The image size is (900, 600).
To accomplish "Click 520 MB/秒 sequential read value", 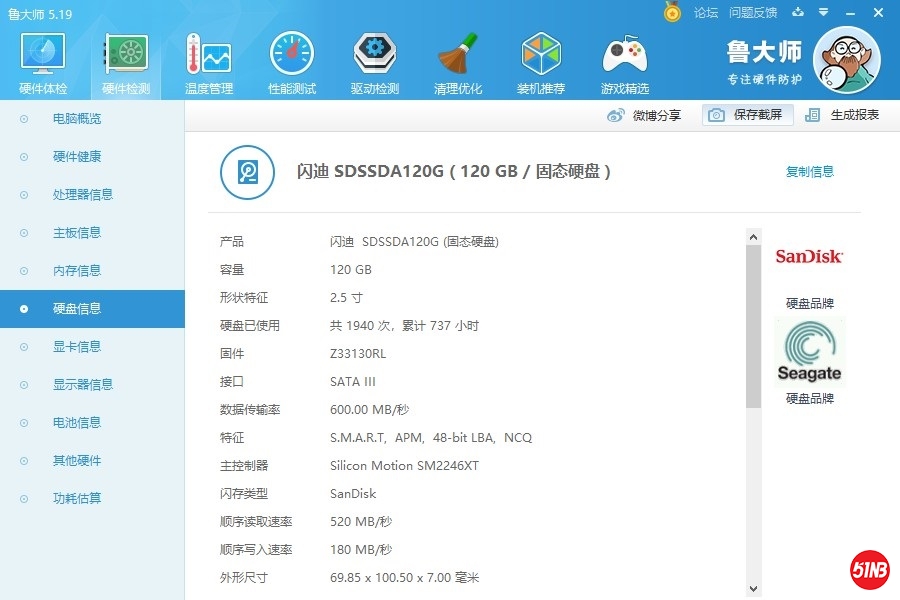I will [x=360, y=522].
